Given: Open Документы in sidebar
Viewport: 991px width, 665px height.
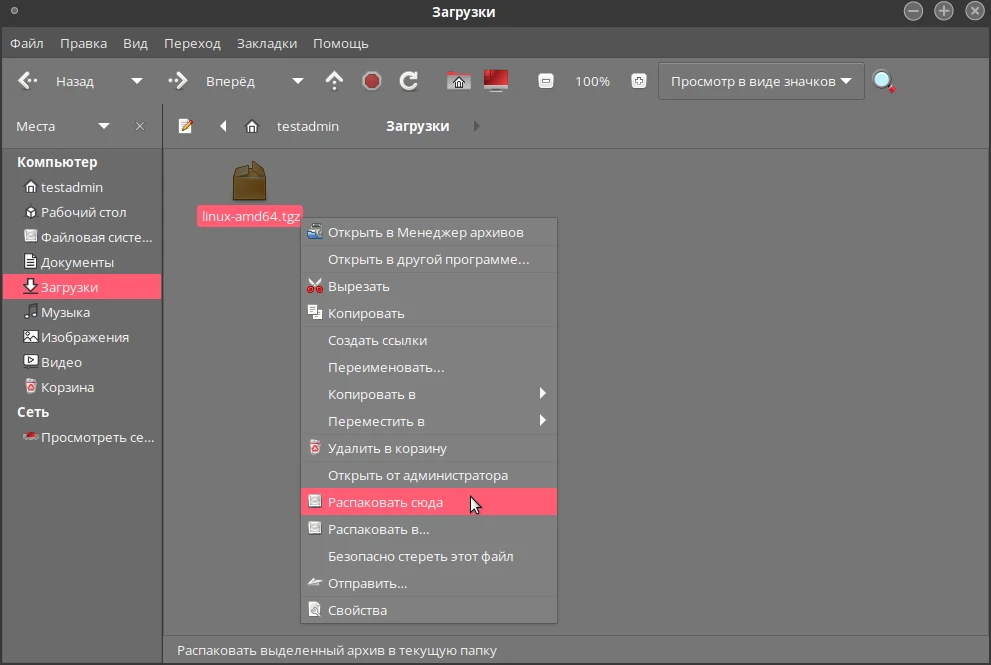Looking at the screenshot, I should pyautogui.click(x=82, y=262).
